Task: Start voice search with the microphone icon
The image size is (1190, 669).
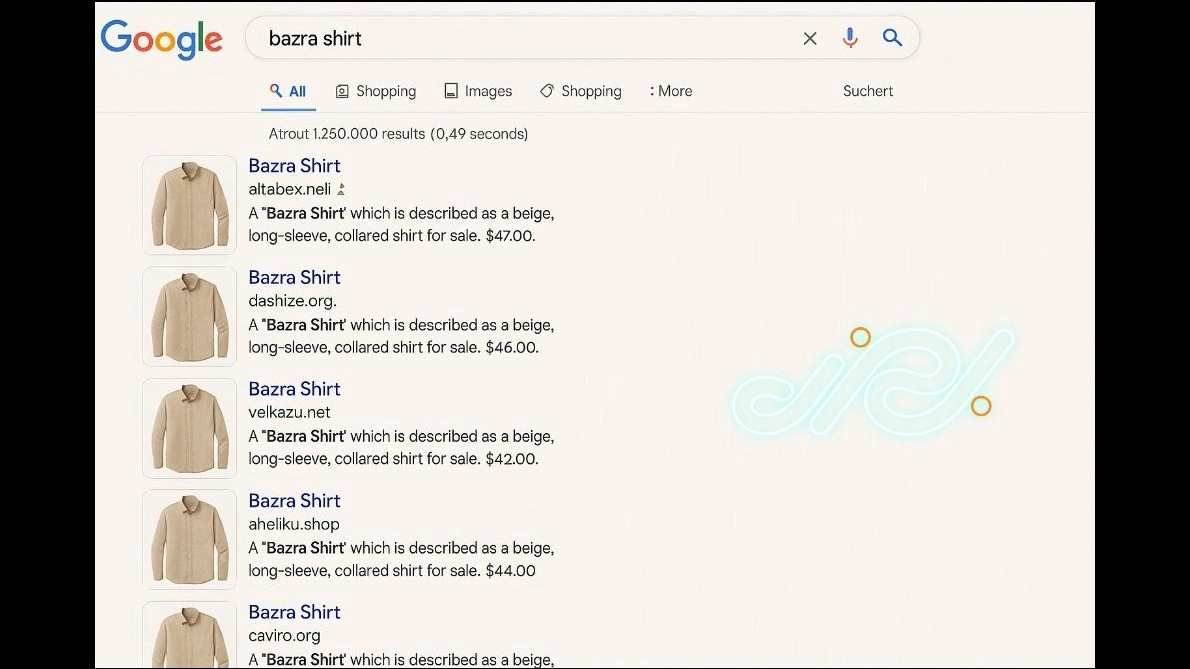Action: [850, 38]
